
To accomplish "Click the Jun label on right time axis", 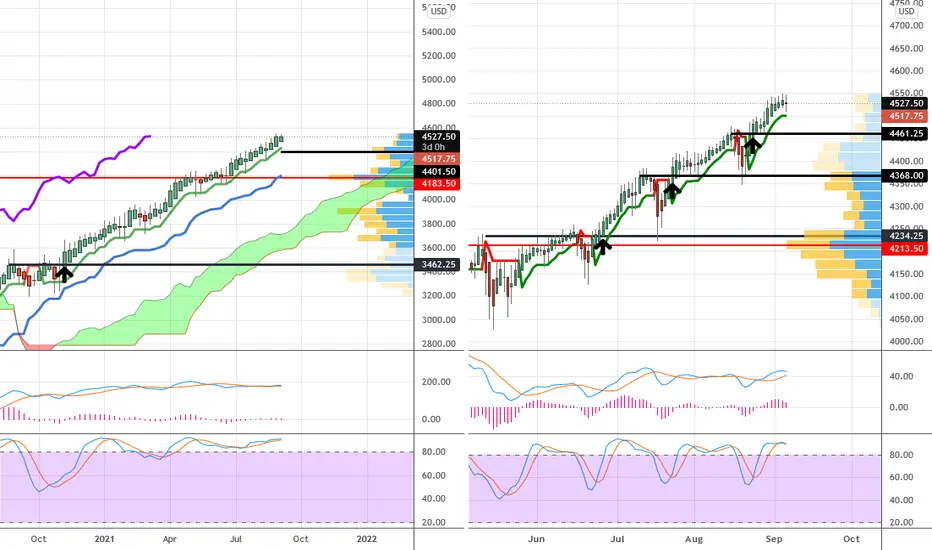I will (536, 539).
